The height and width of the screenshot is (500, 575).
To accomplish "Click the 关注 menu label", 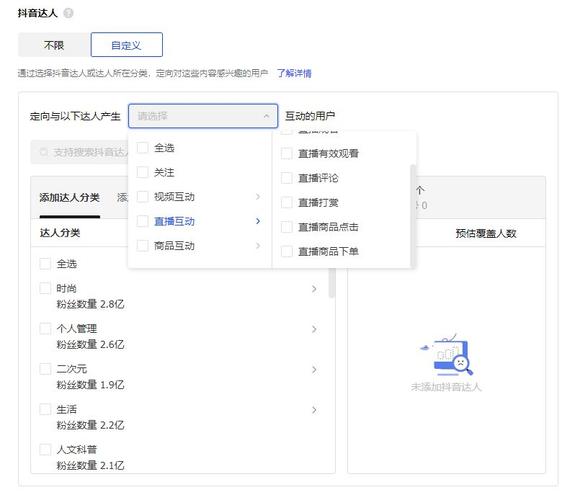I will click(x=164, y=172).
